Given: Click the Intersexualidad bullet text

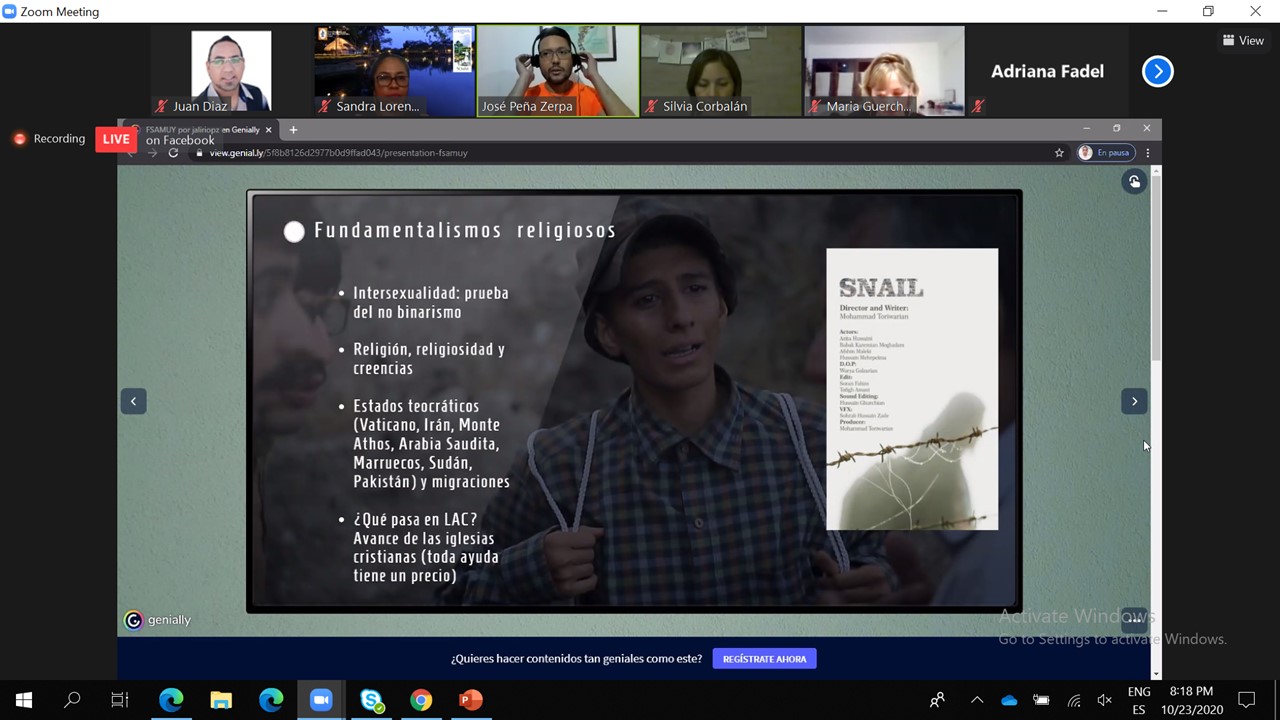Looking at the screenshot, I should tap(431, 302).
